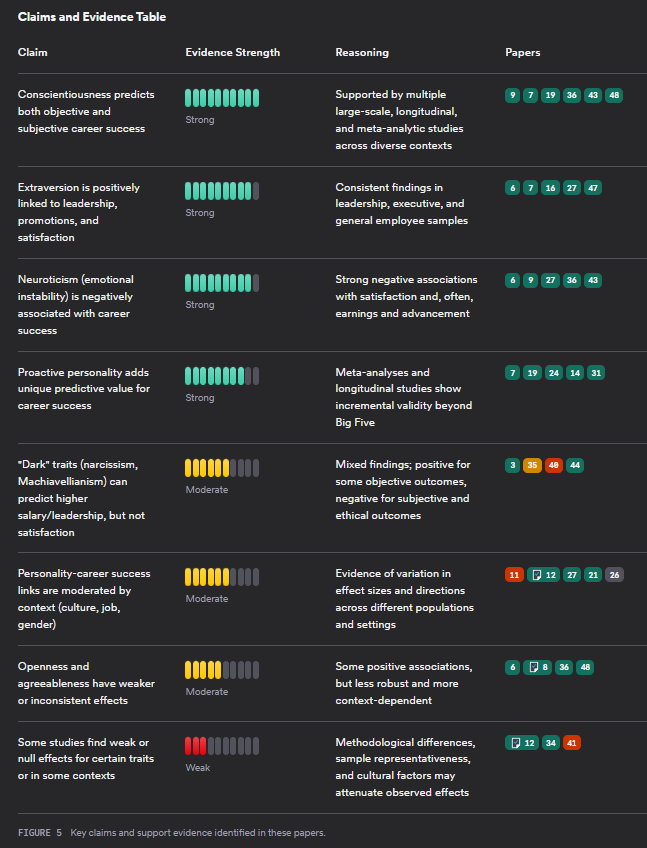Screen dimensions: 647x848
Task: Select paper 31 badge in Proactive personality row
Action: point(596,373)
